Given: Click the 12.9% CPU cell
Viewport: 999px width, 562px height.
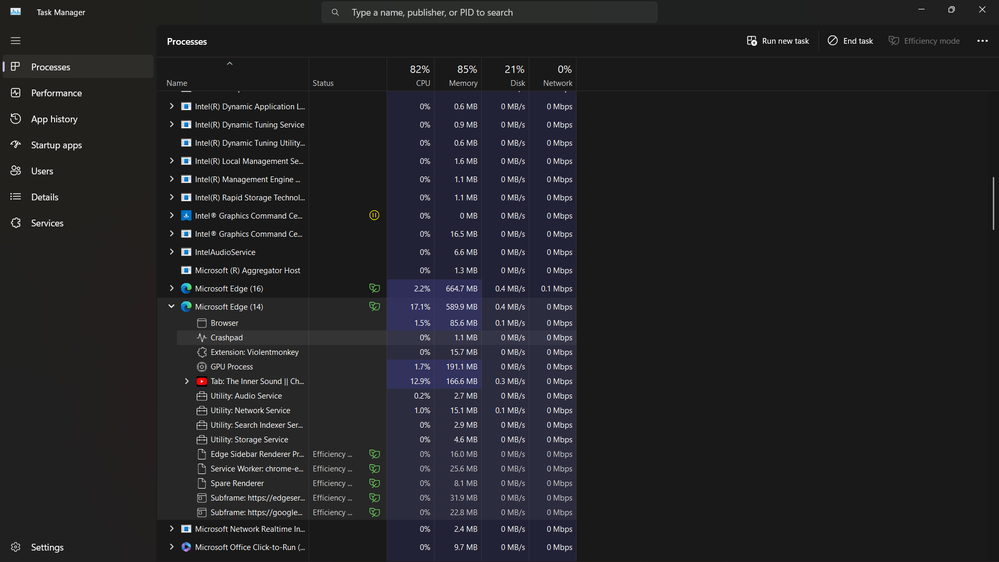Looking at the screenshot, I should point(411,381).
